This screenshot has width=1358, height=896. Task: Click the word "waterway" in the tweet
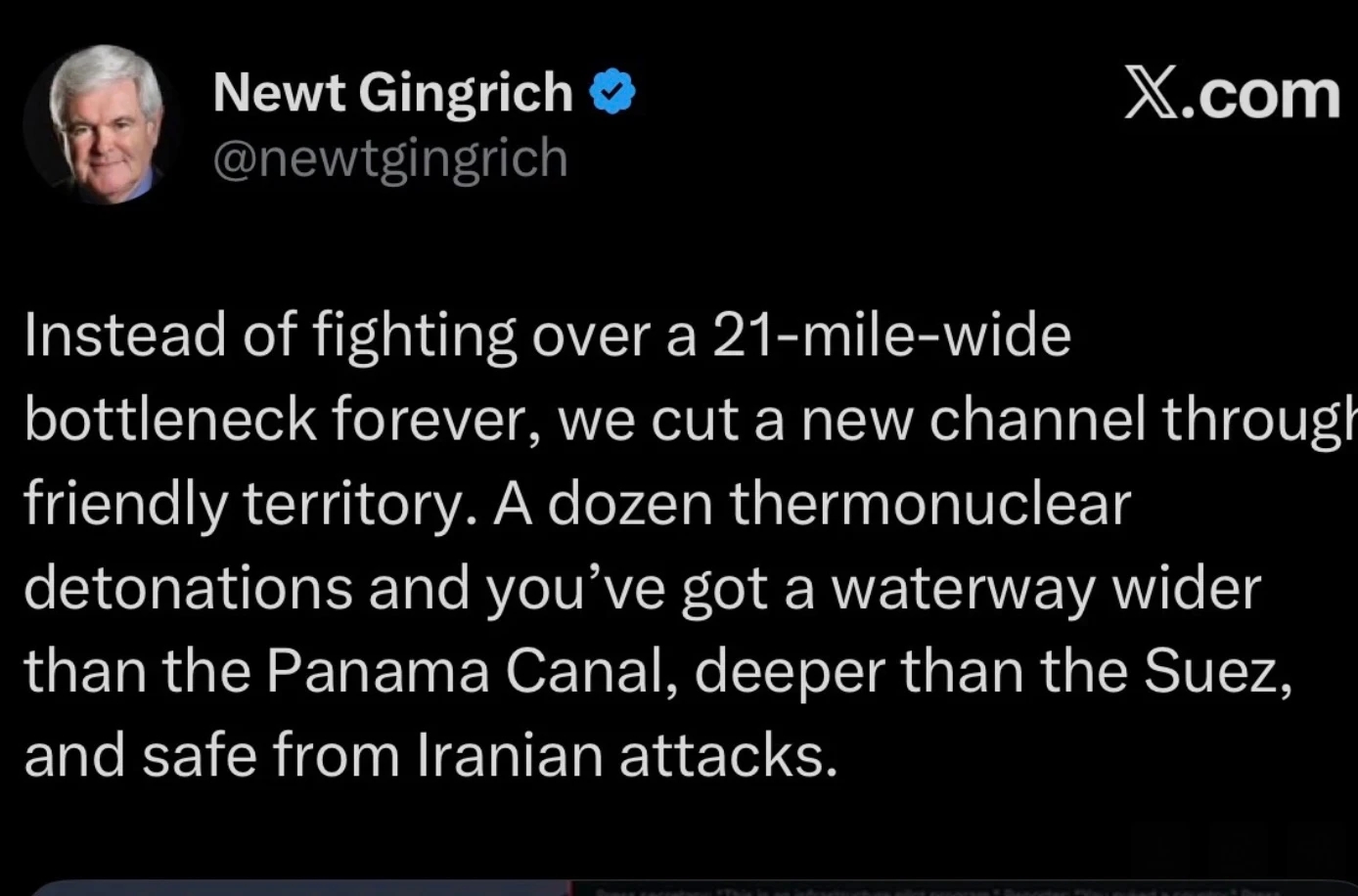coord(962,589)
